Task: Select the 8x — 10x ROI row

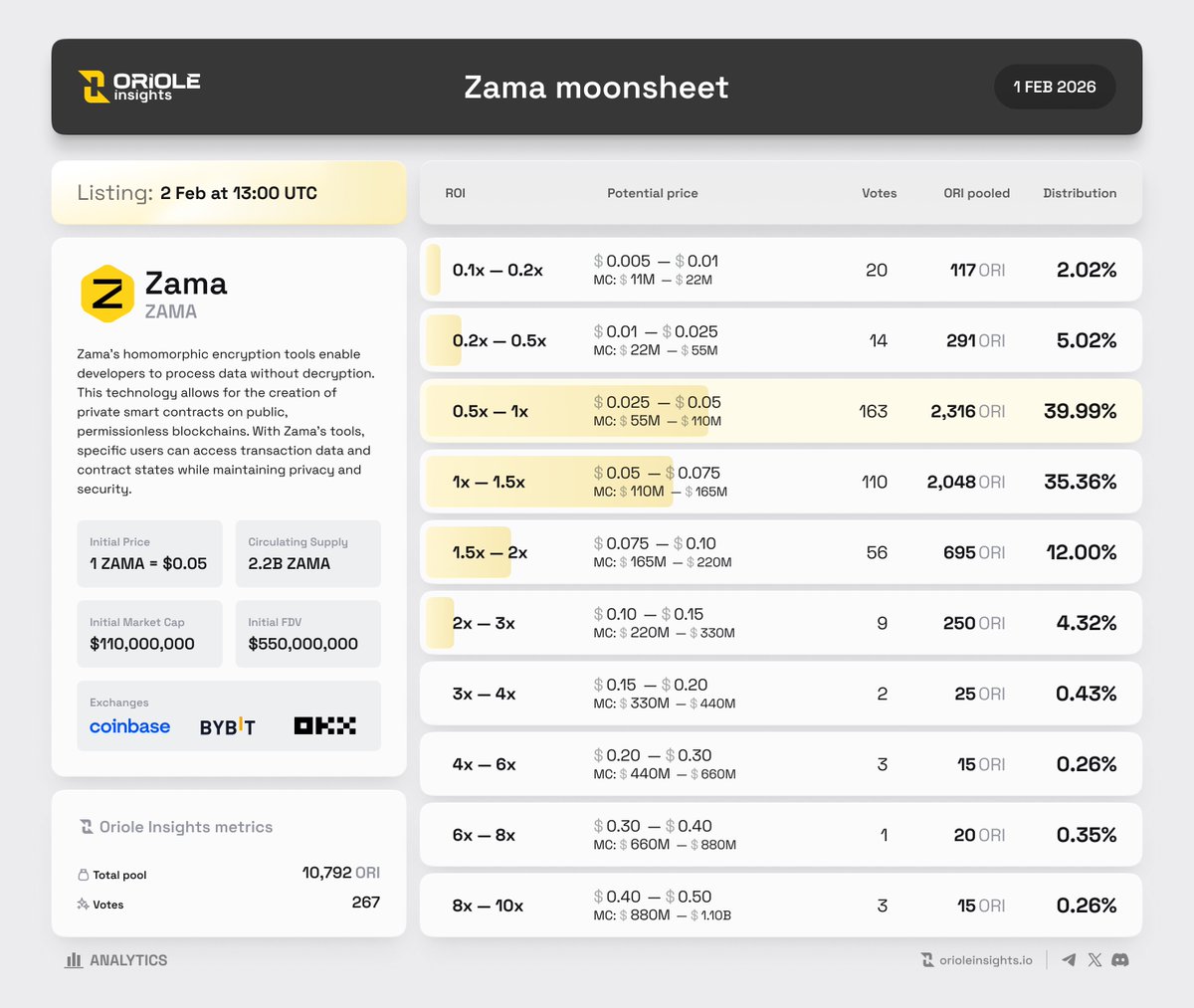Action: (781, 906)
